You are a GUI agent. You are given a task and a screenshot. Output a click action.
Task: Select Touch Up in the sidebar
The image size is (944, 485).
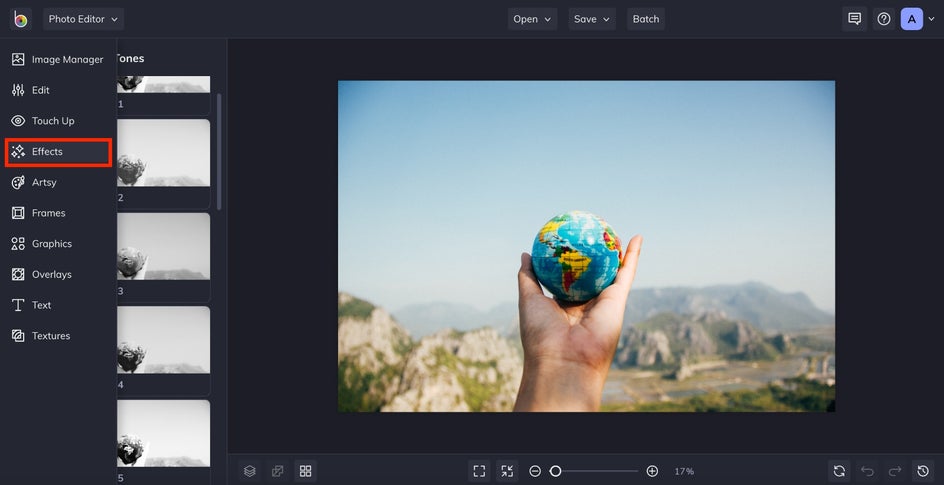pyautogui.click(x=58, y=121)
